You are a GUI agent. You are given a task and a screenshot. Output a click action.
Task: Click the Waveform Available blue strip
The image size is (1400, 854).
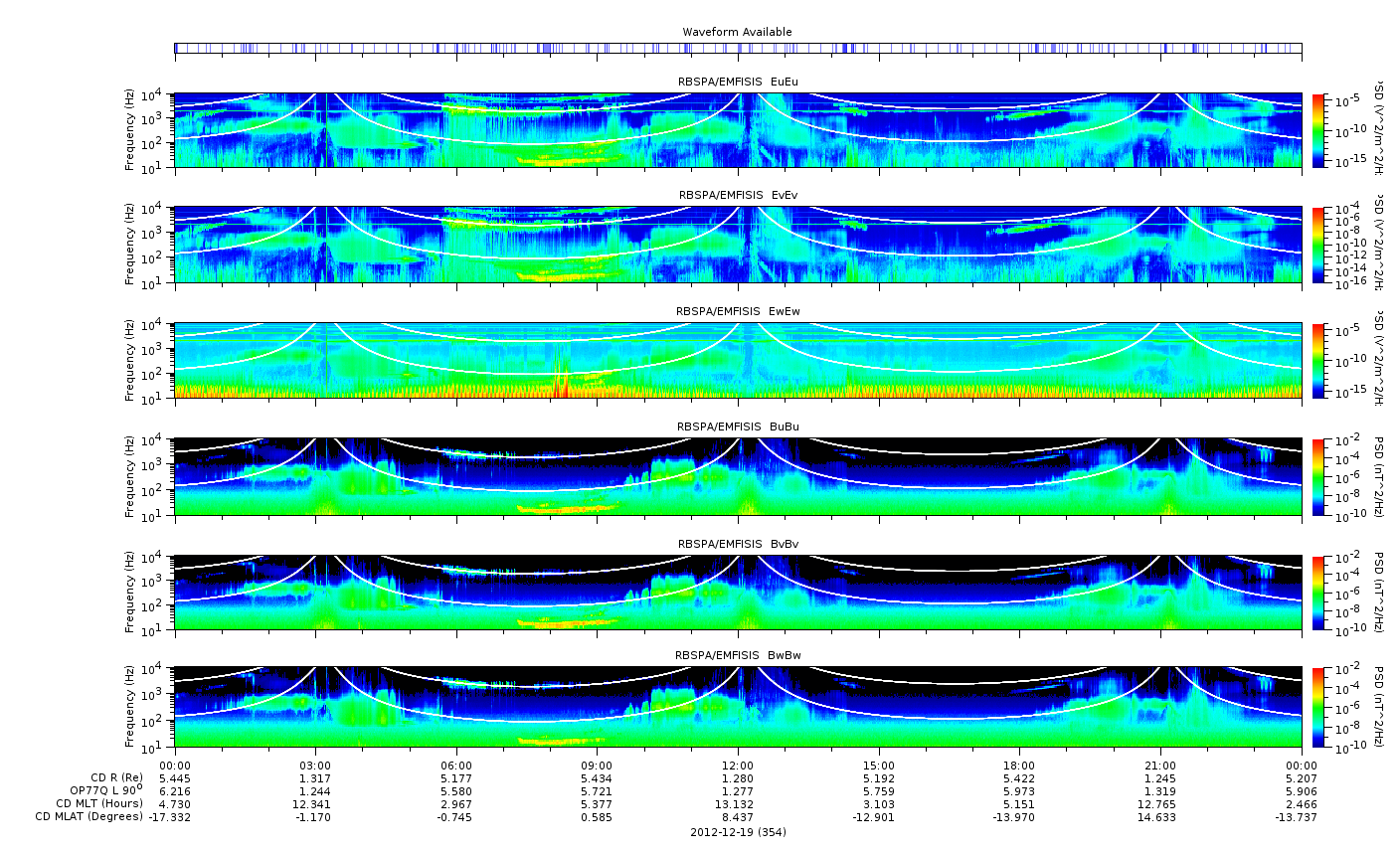click(x=738, y=48)
